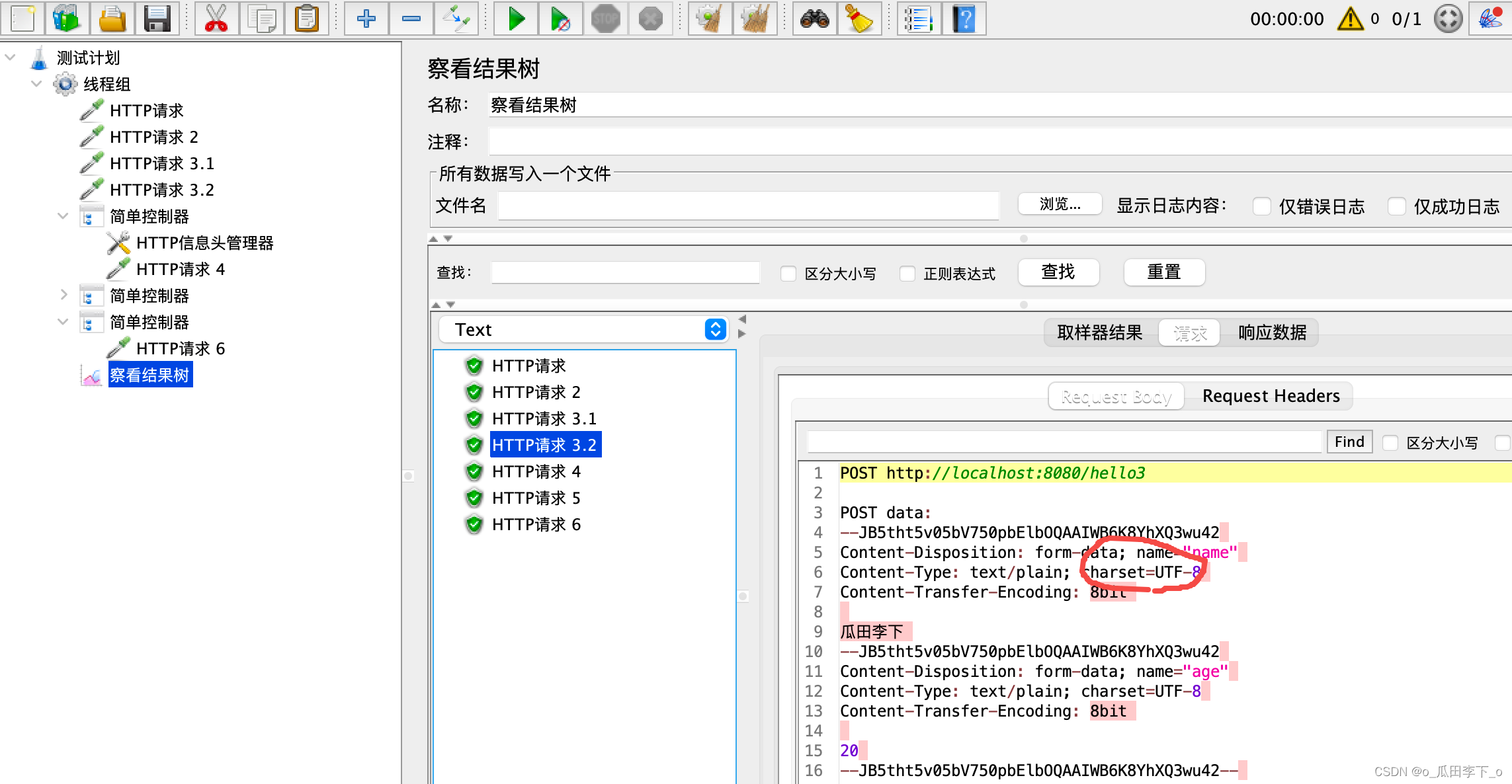Click the Cut icon in toolbar
1512x784 pixels.
coord(216,19)
